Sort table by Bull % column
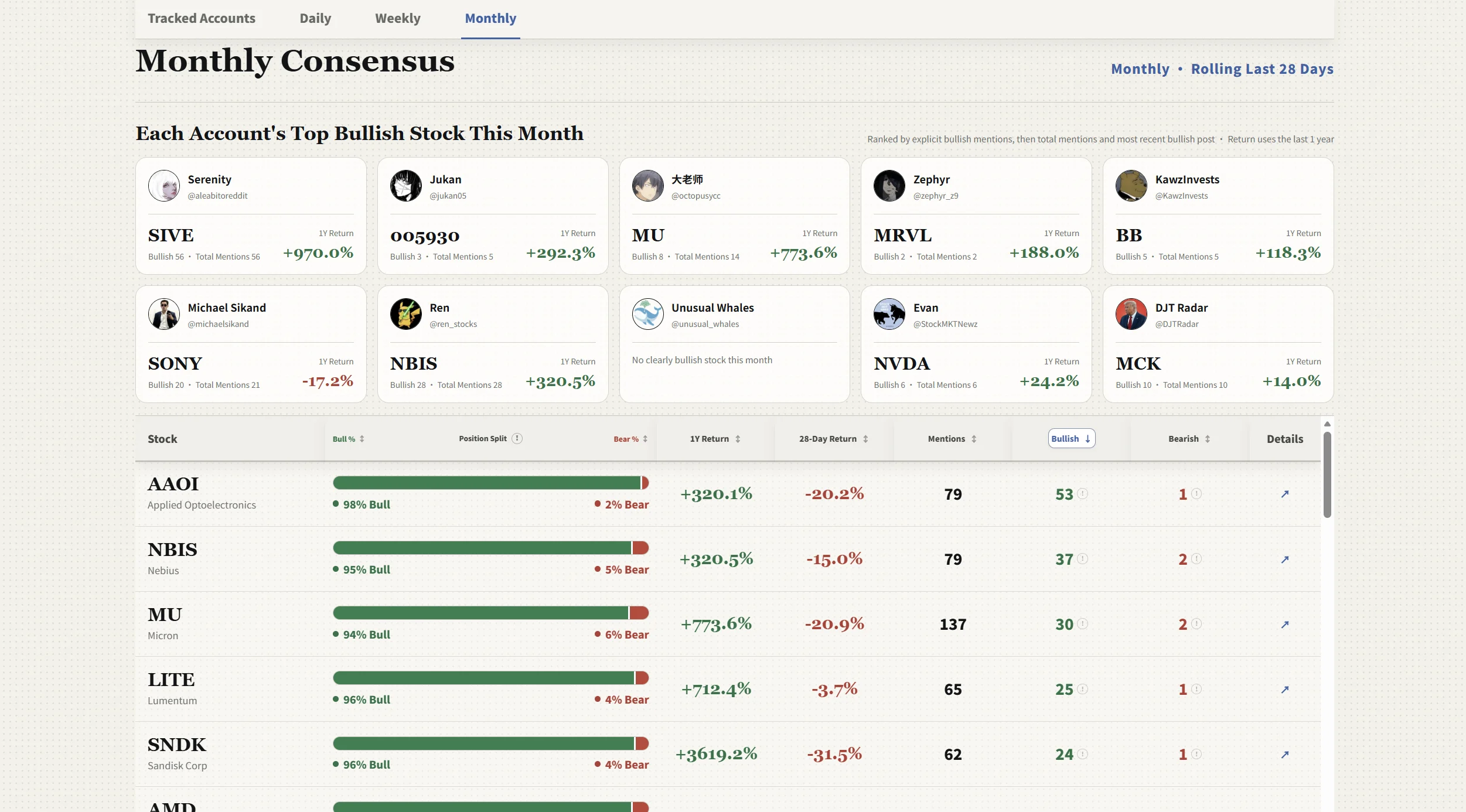 (349, 439)
